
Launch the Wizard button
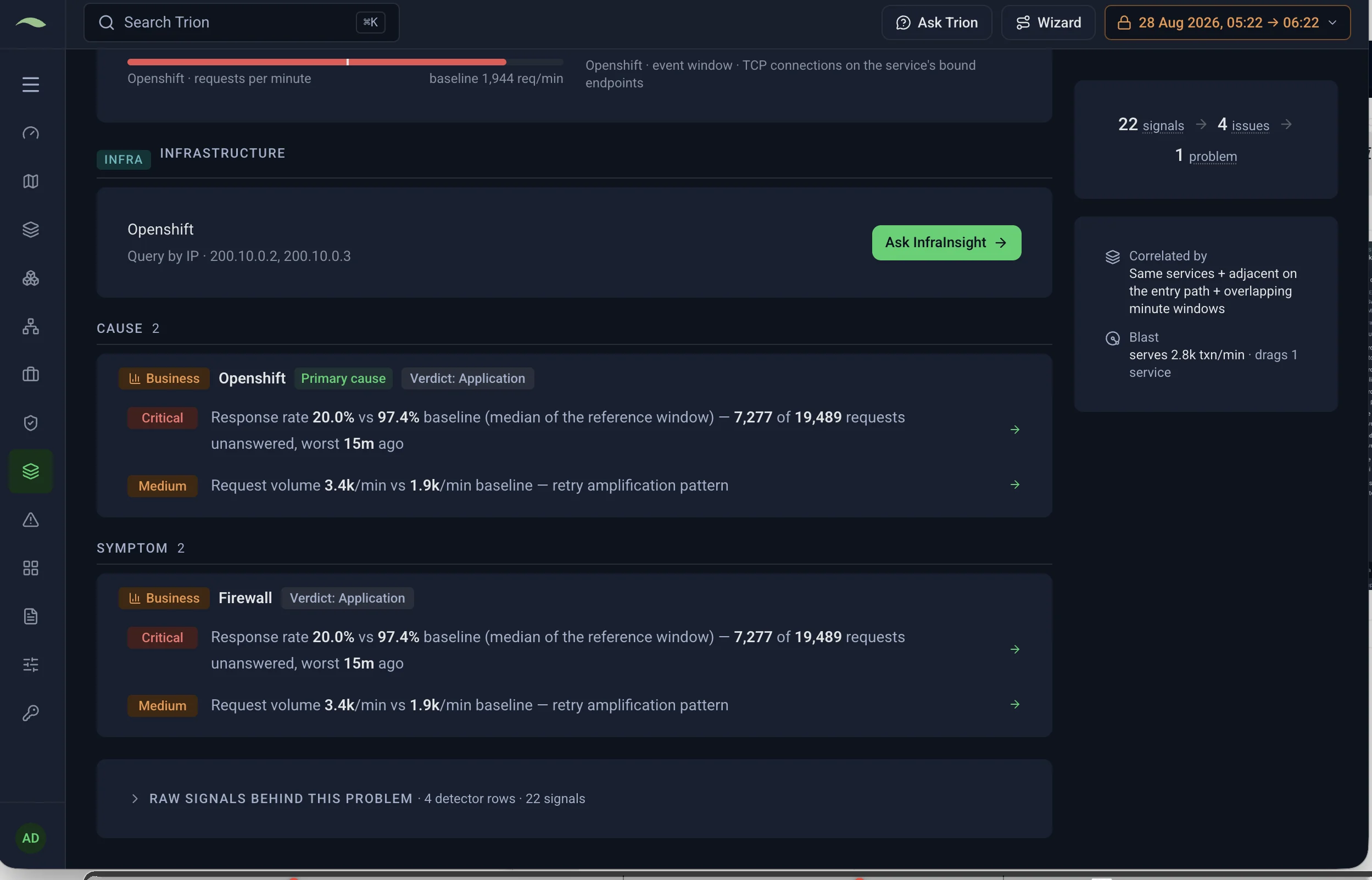tap(1048, 23)
